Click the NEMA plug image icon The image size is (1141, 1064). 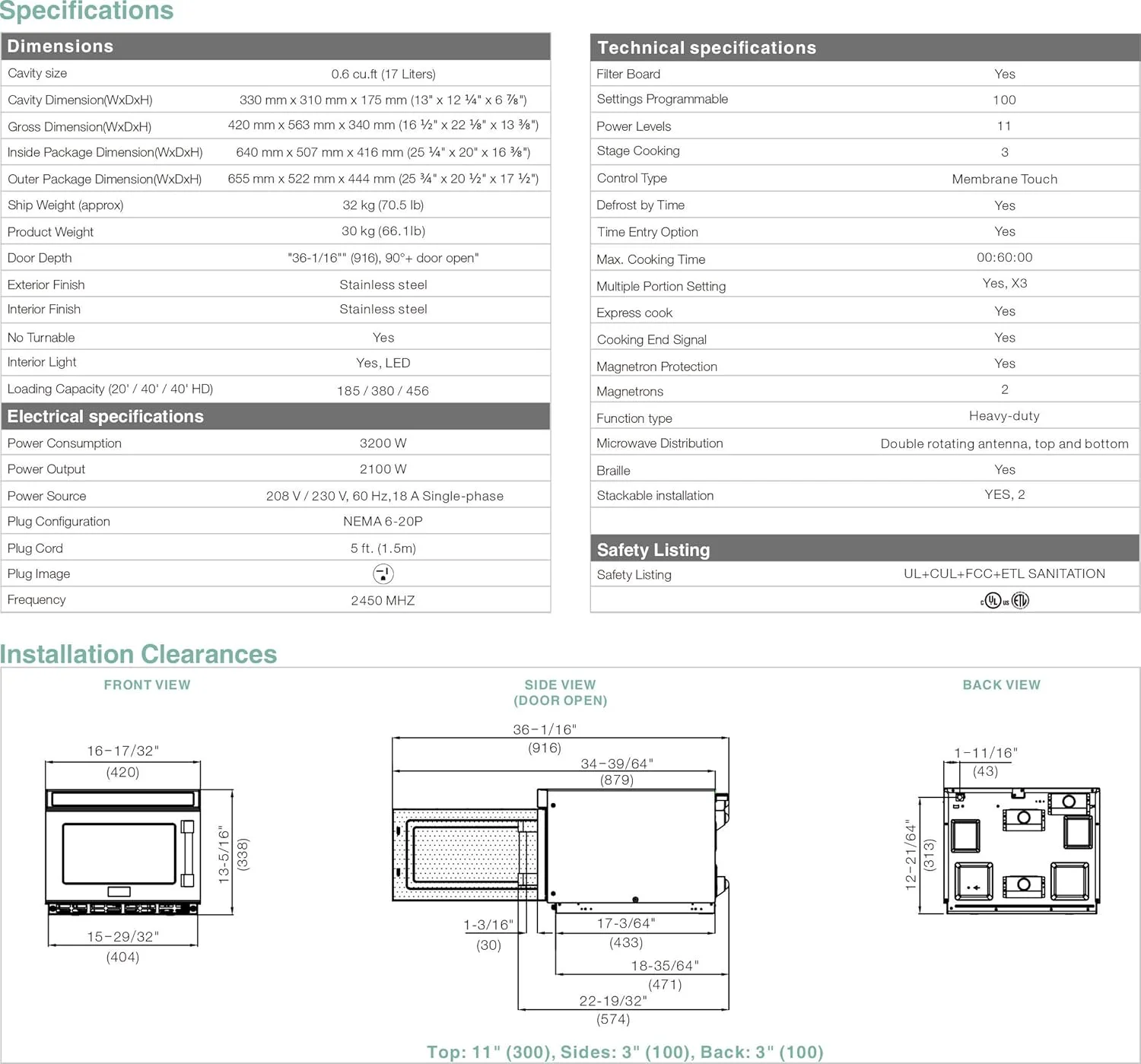pos(383,573)
